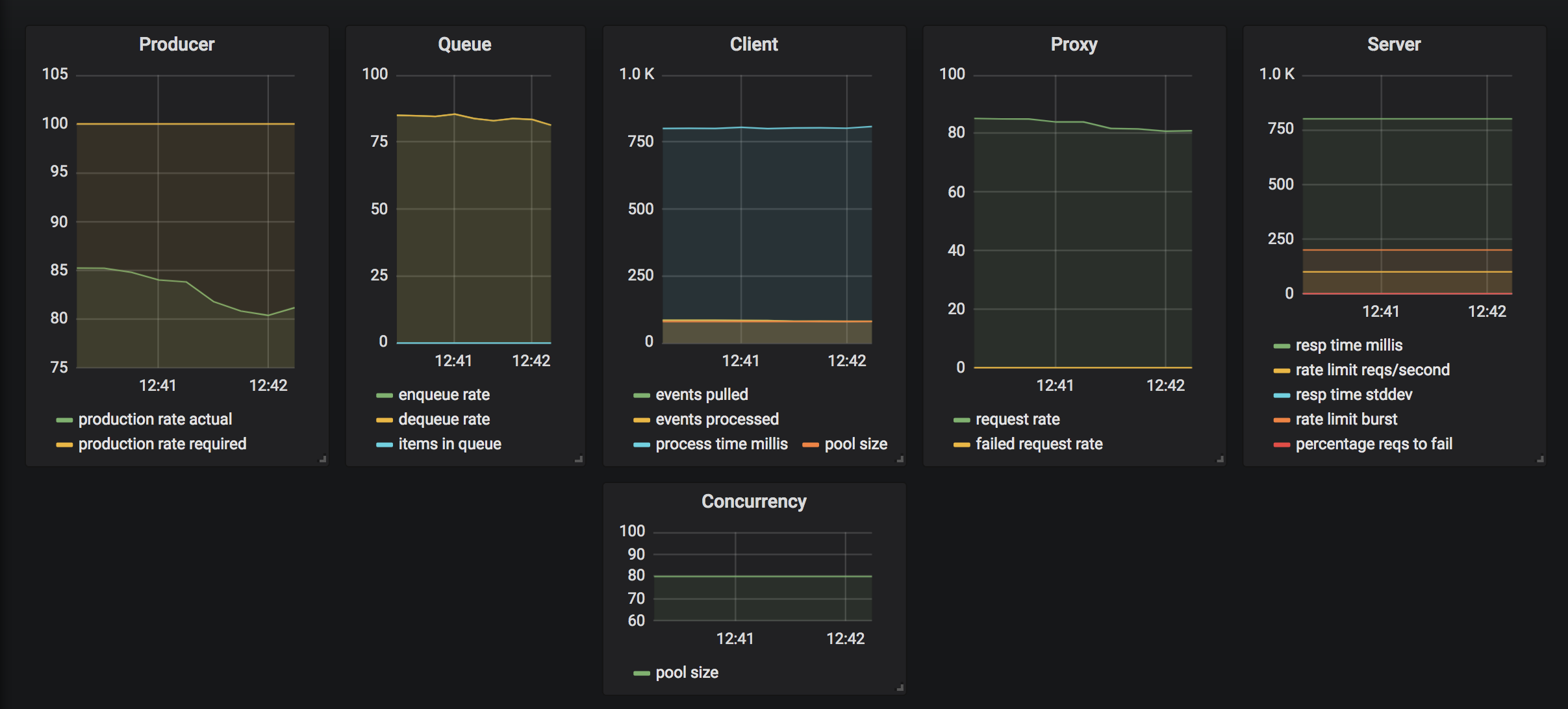1568x709 pixels.
Task: Toggle 'percentage reqs to fail' legend series
Action: tap(1374, 444)
